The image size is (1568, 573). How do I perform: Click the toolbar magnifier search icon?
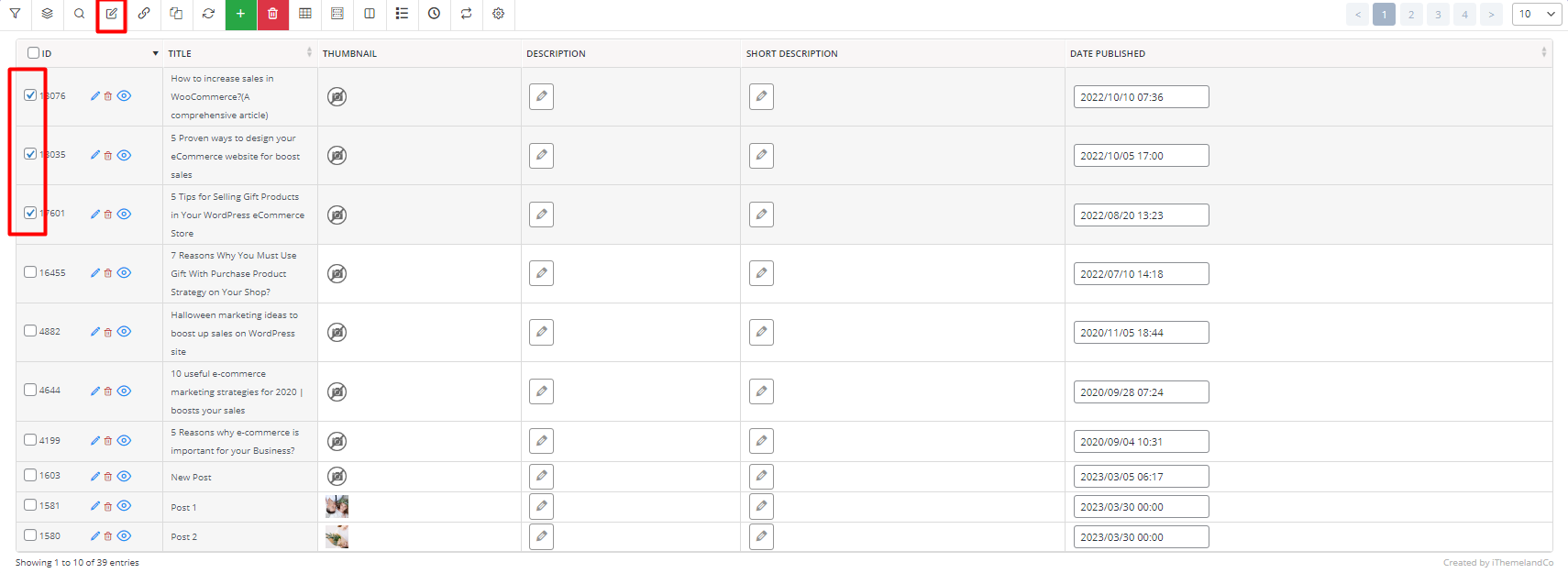[x=80, y=14]
